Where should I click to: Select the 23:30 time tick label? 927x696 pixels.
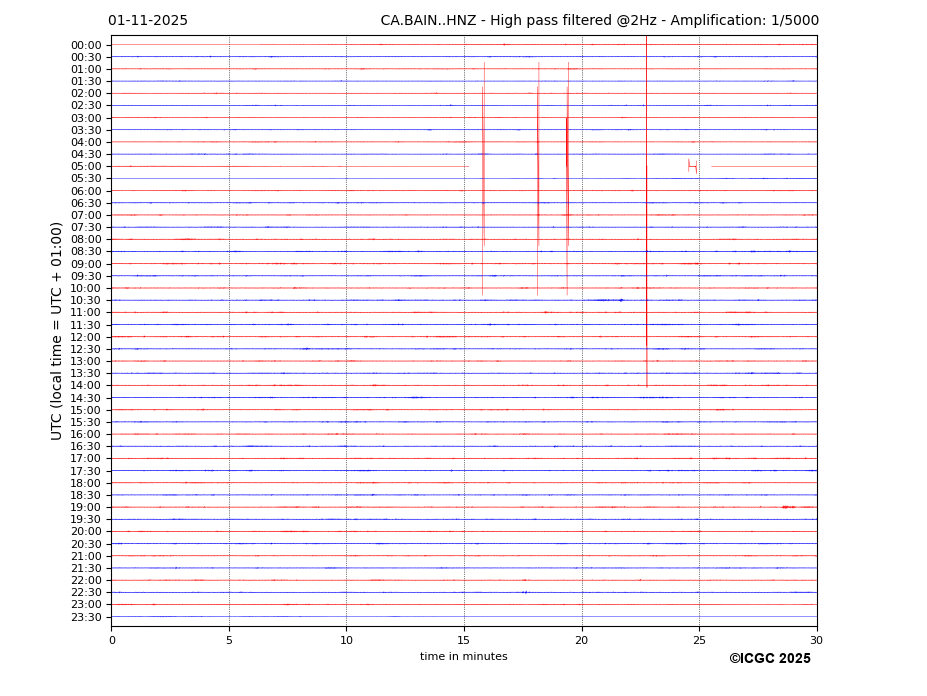pyautogui.click(x=86, y=617)
